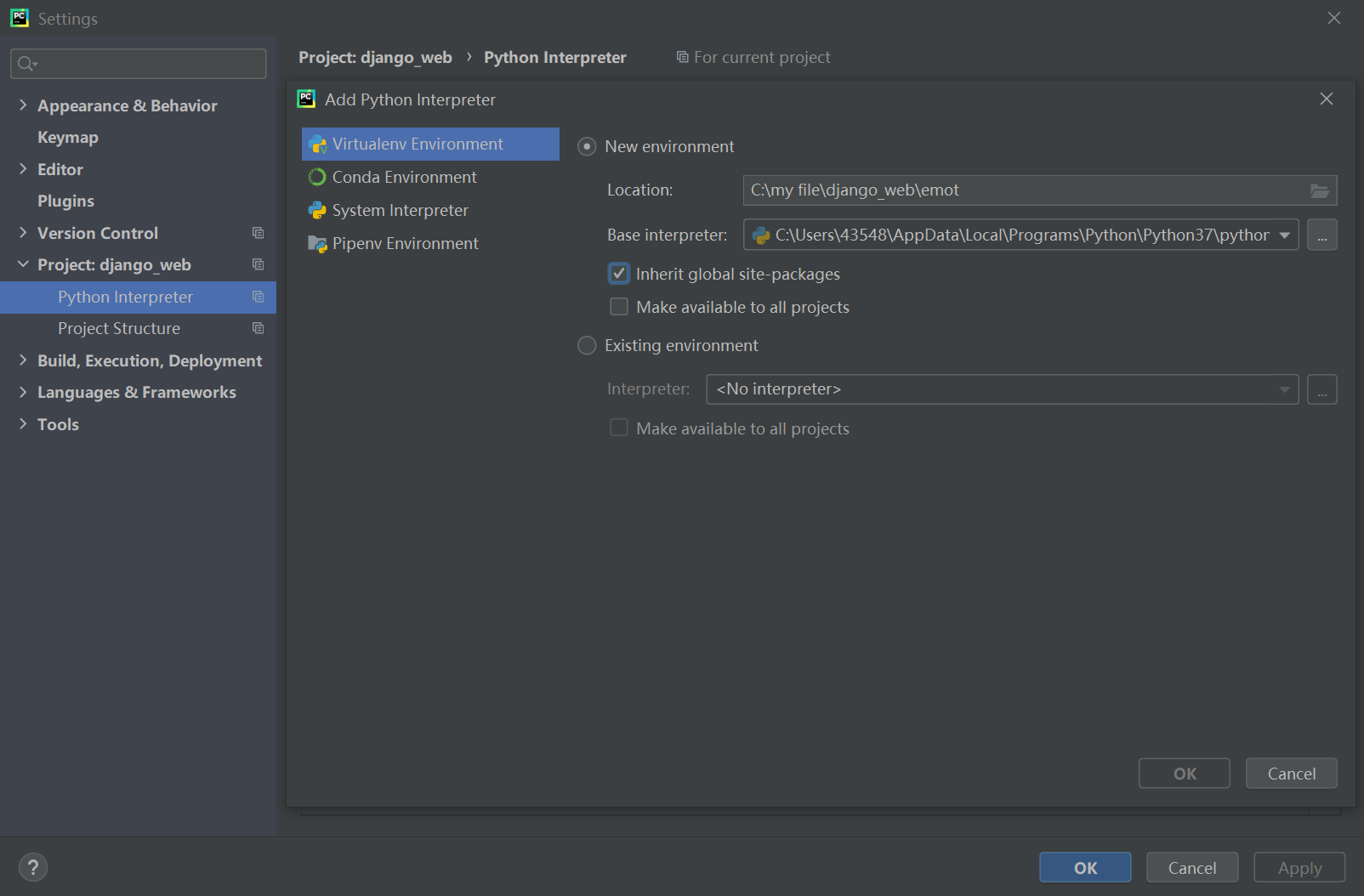Open the Base interpreter dropdown
The image size is (1364, 896).
pyautogui.click(x=1284, y=235)
